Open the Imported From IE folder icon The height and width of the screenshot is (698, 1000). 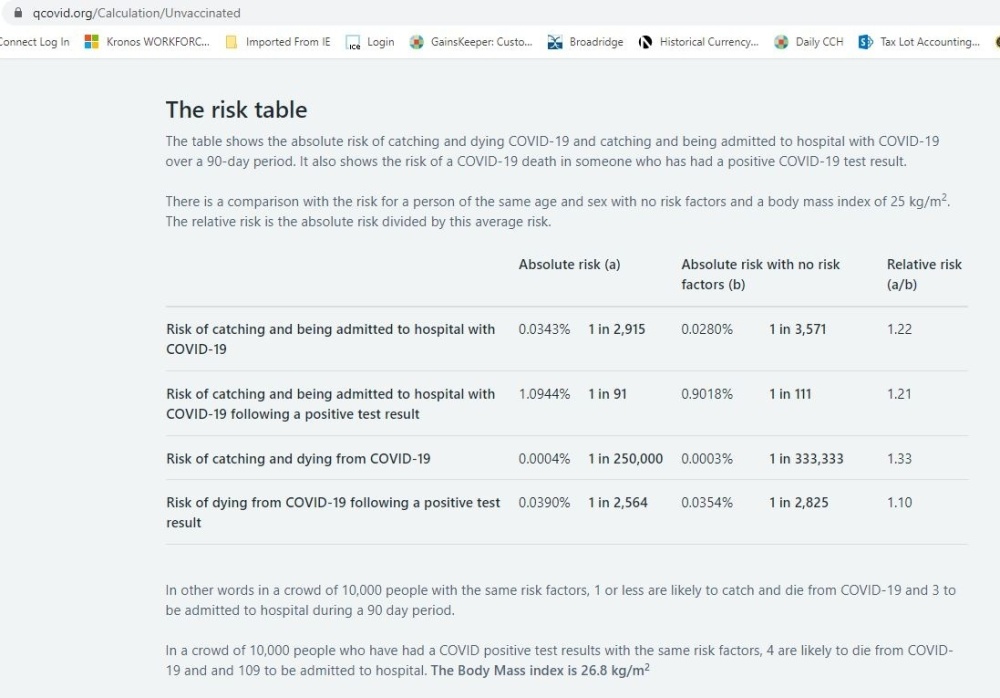pos(232,42)
